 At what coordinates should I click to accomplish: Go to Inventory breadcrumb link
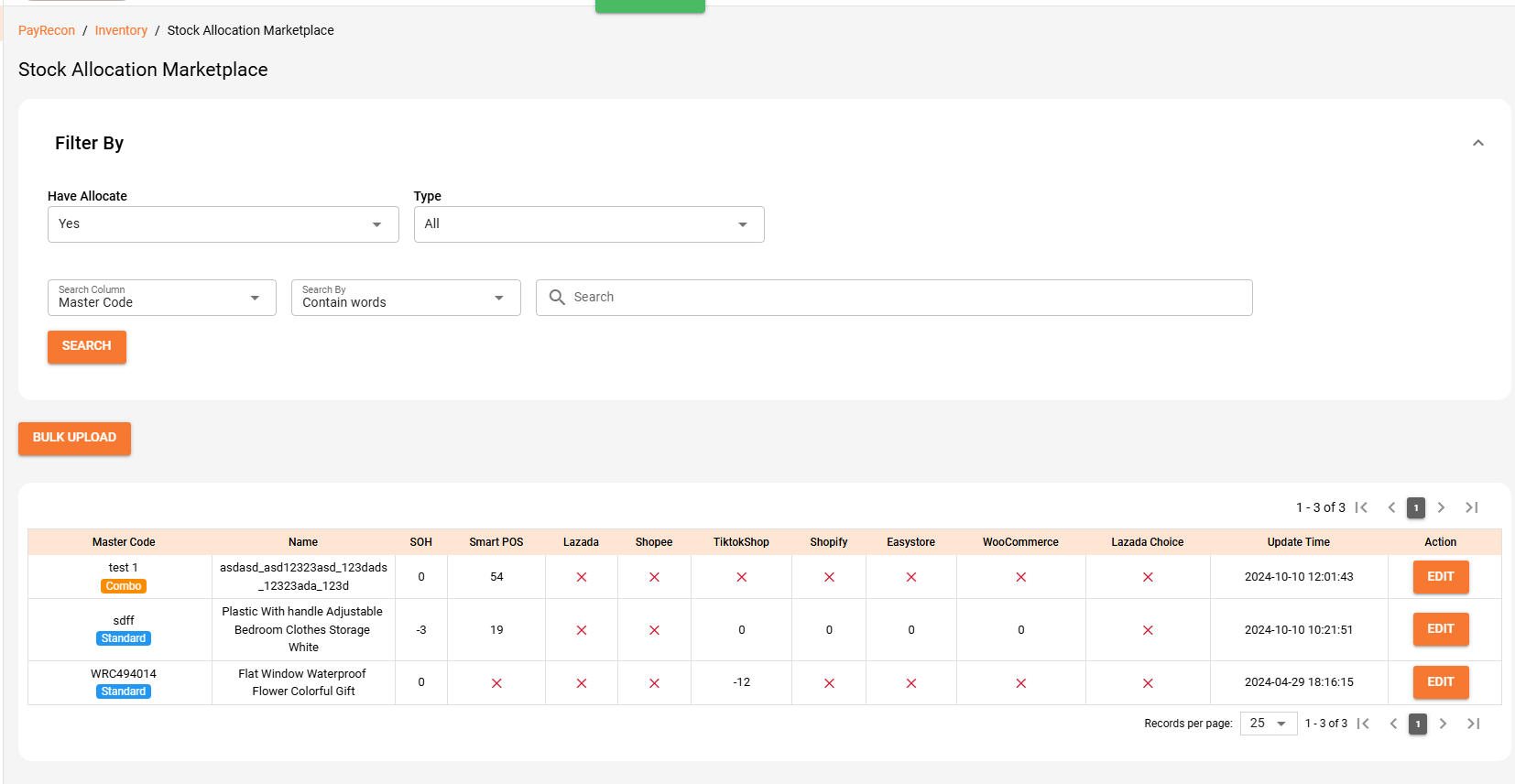[x=121, y=30]
